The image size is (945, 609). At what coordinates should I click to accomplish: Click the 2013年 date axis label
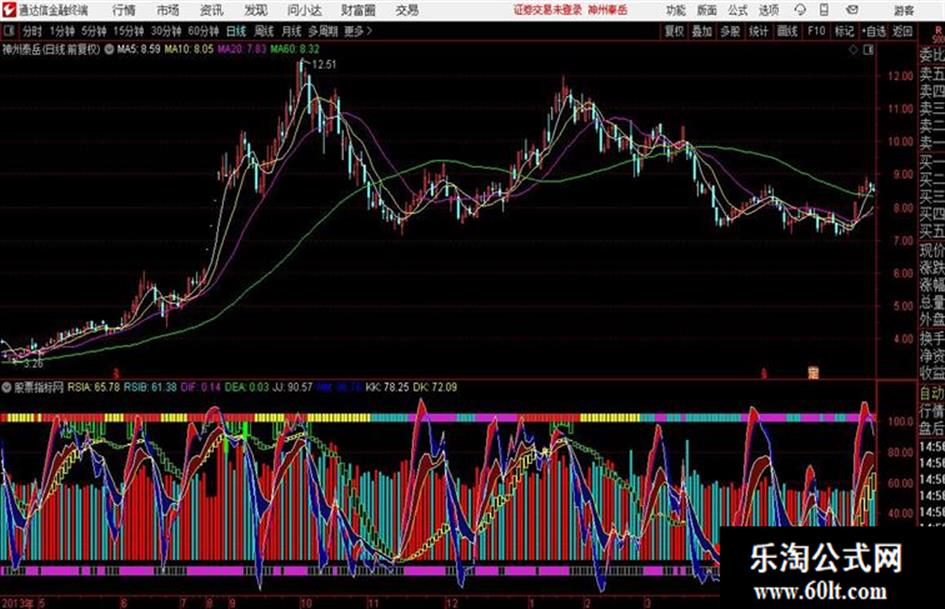(x=17, y=602)
